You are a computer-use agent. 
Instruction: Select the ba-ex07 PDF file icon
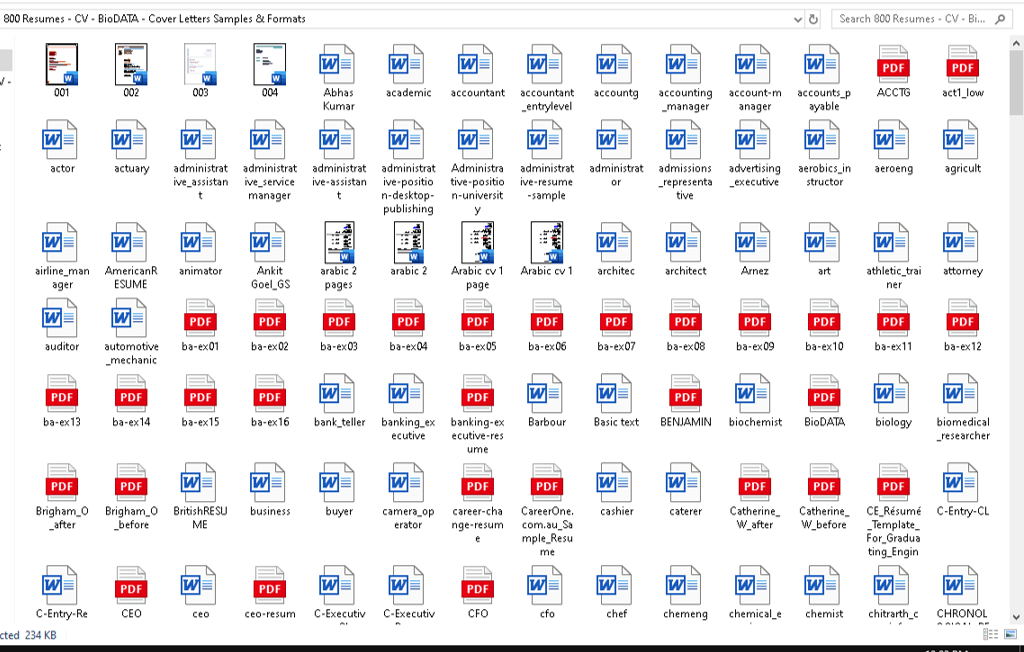[x=616, y=318]
